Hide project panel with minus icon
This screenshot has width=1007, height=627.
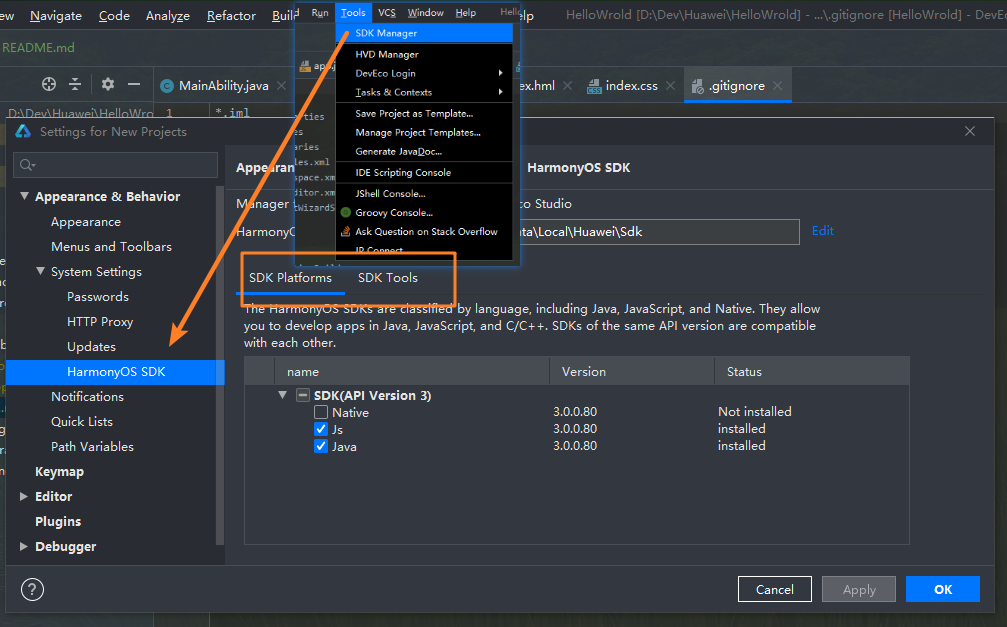click(x=134, y=84)
